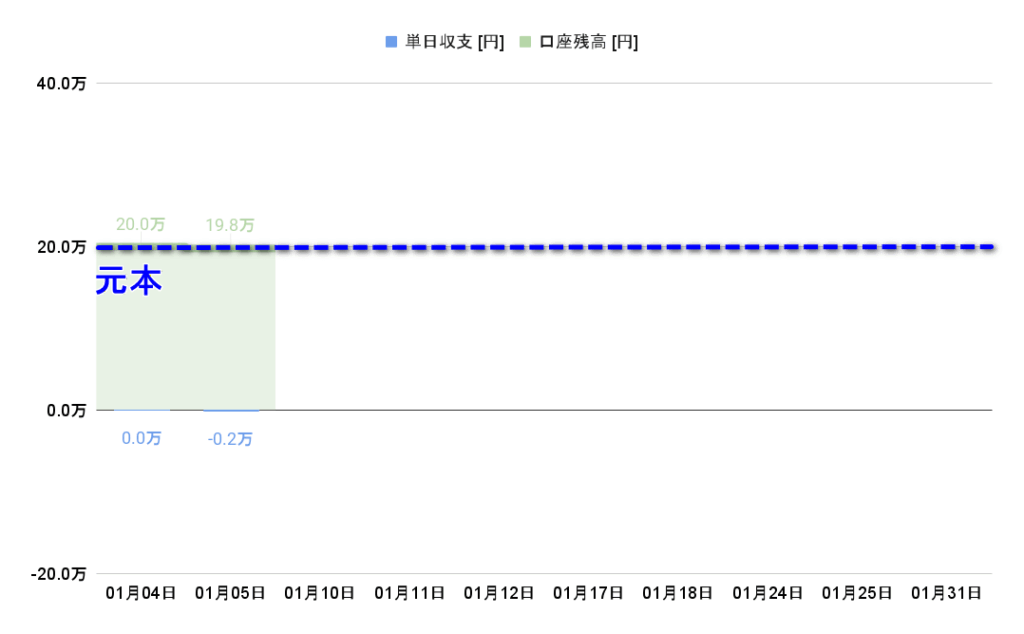Click the 01月04日 x-axis date label
Screen dimensions: 1024x634
click(141, 593)
